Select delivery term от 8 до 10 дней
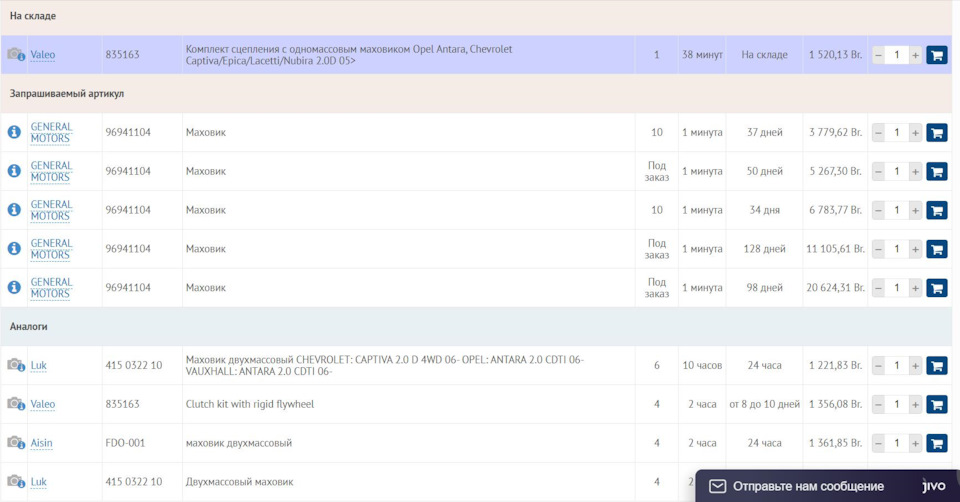Viewport: 960px width, 502px height. (x=764, y=404)
